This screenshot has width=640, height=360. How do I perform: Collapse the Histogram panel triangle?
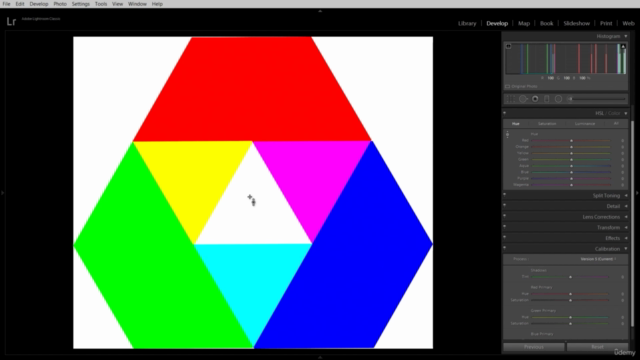[626, 36]
